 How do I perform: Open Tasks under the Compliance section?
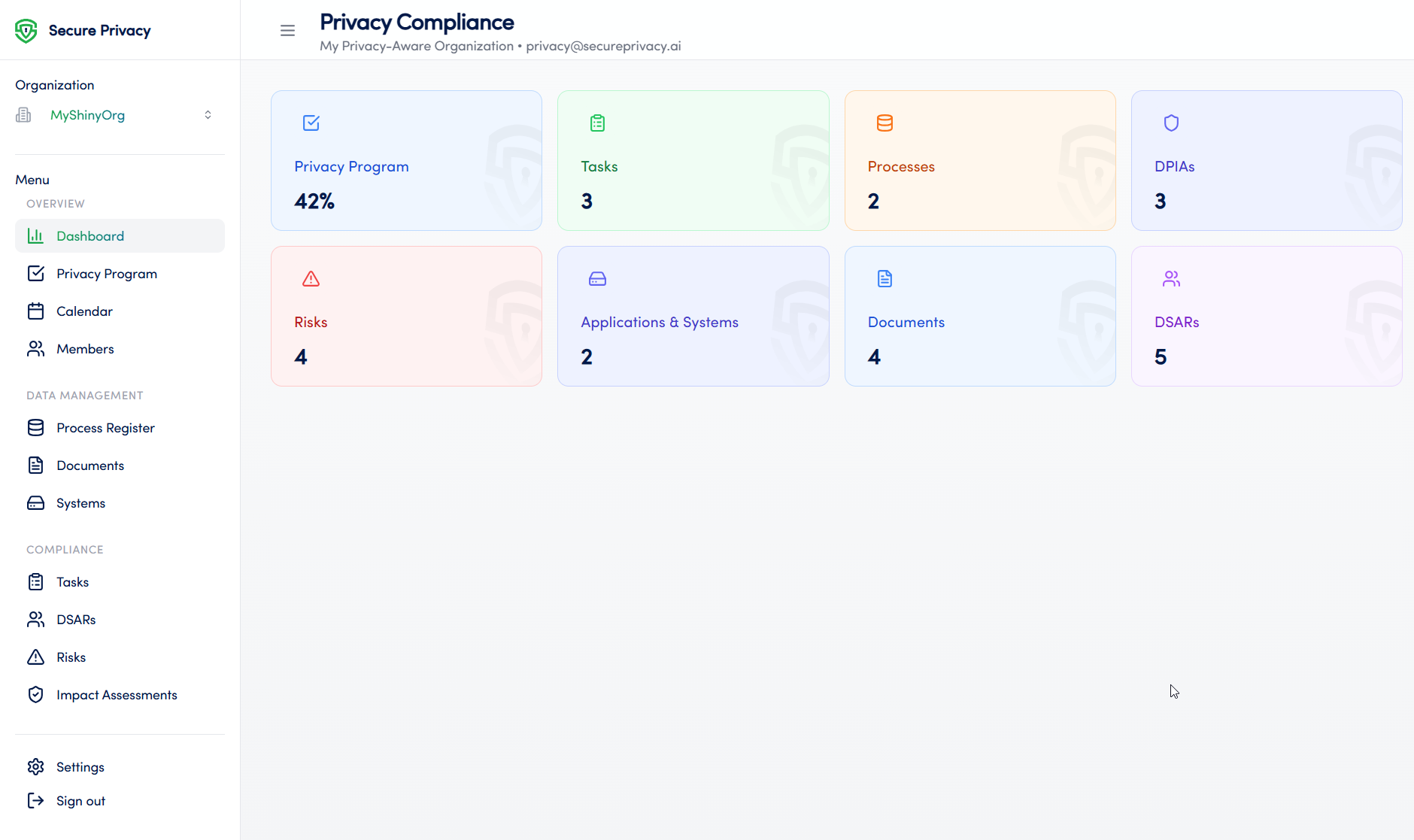click(x=72, y=581)
